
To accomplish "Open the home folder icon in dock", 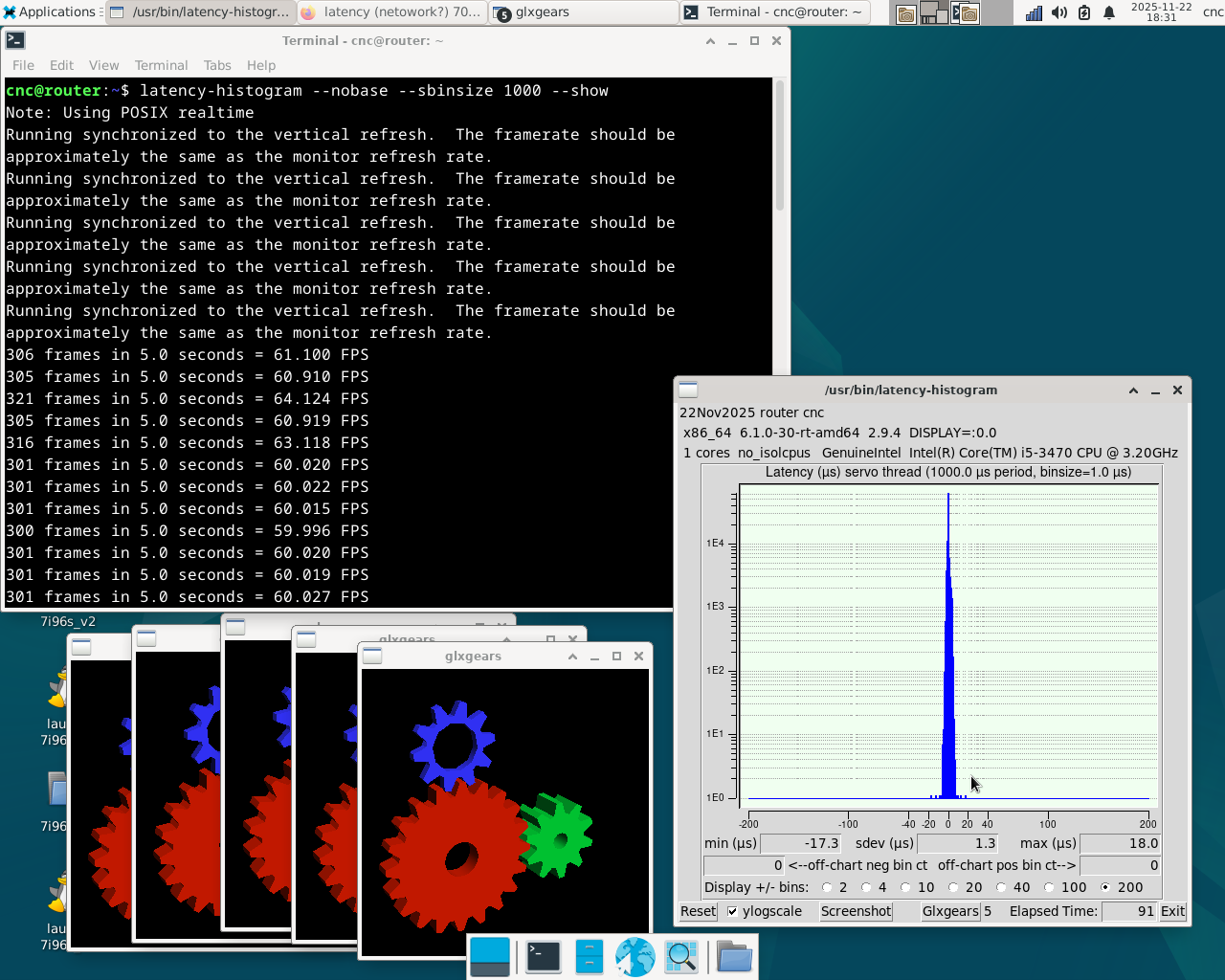I will coord(734,956).
